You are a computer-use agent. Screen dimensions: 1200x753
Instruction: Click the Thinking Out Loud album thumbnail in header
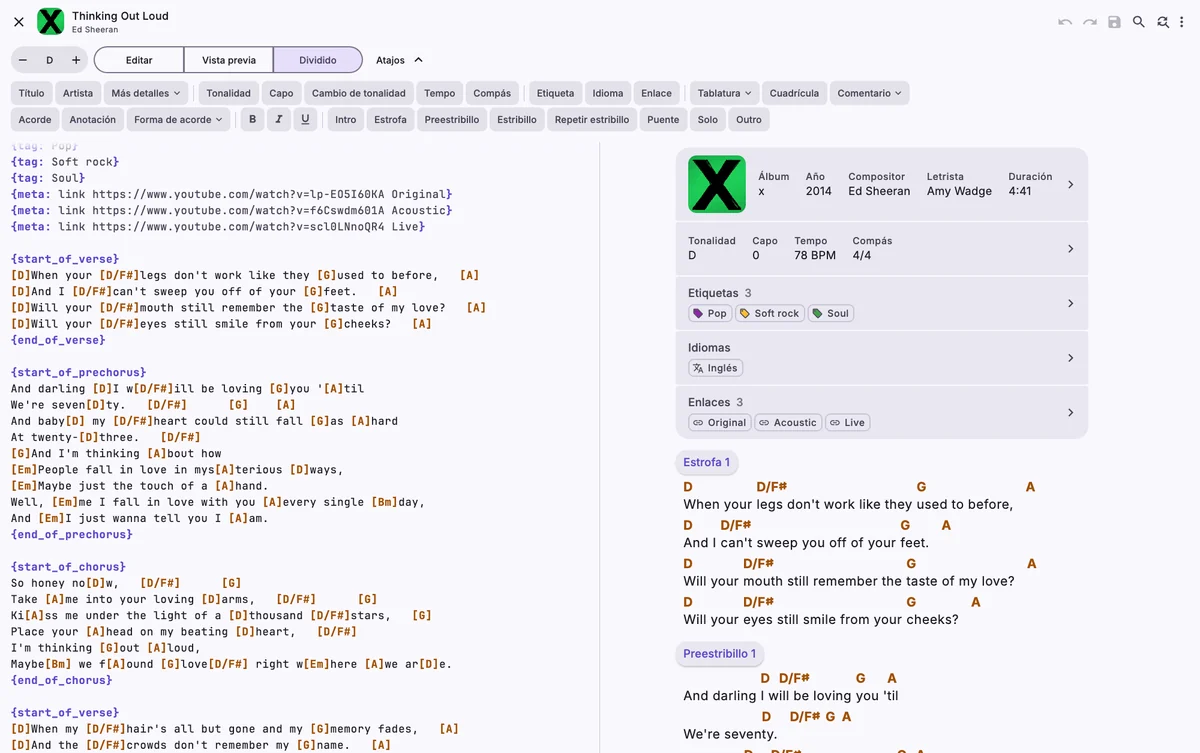[x=51, y=22]
